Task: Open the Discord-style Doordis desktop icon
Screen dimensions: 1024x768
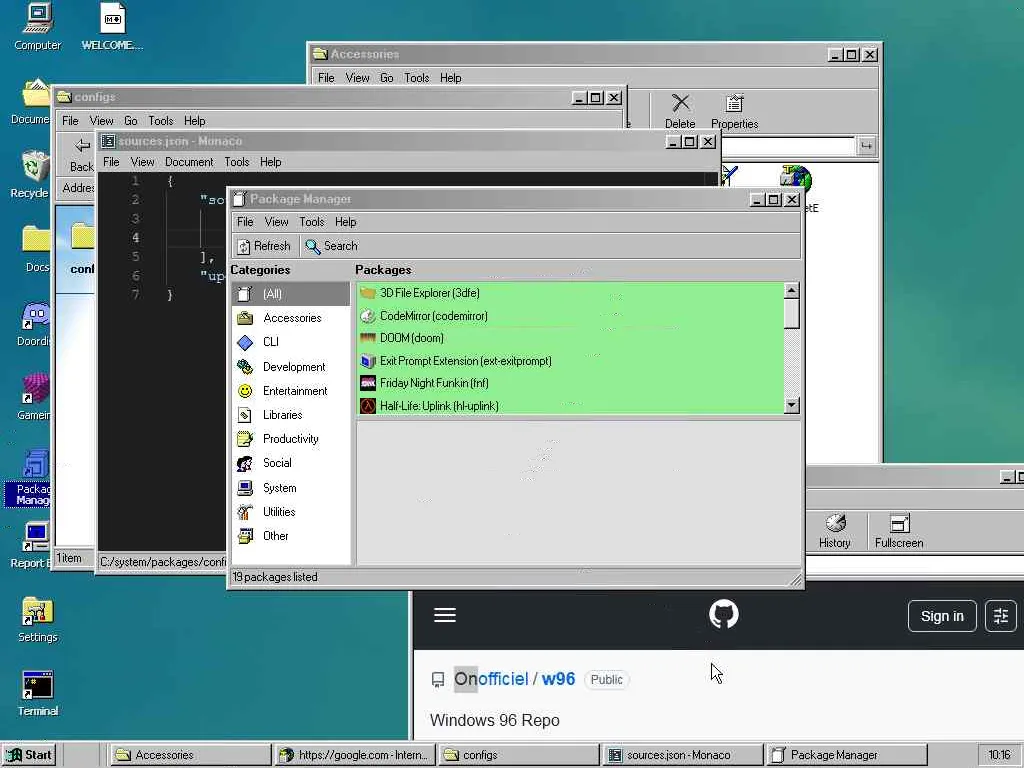Action: pyautogui.click(x=33, y=324)
